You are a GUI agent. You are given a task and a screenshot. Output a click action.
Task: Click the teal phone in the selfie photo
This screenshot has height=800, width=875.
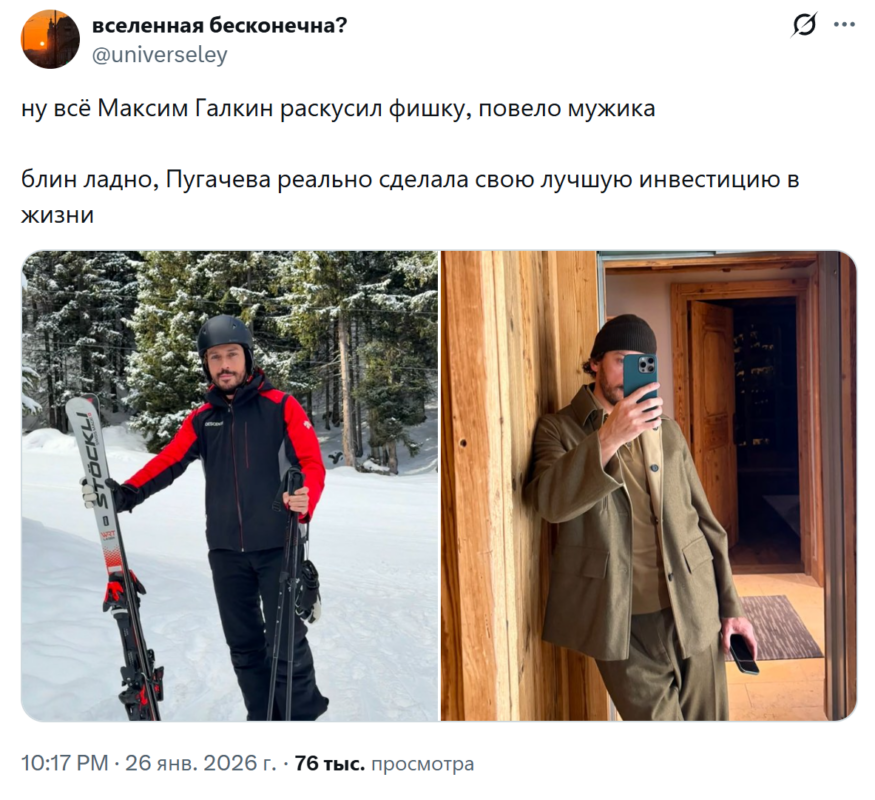click(x=640, y=378)
